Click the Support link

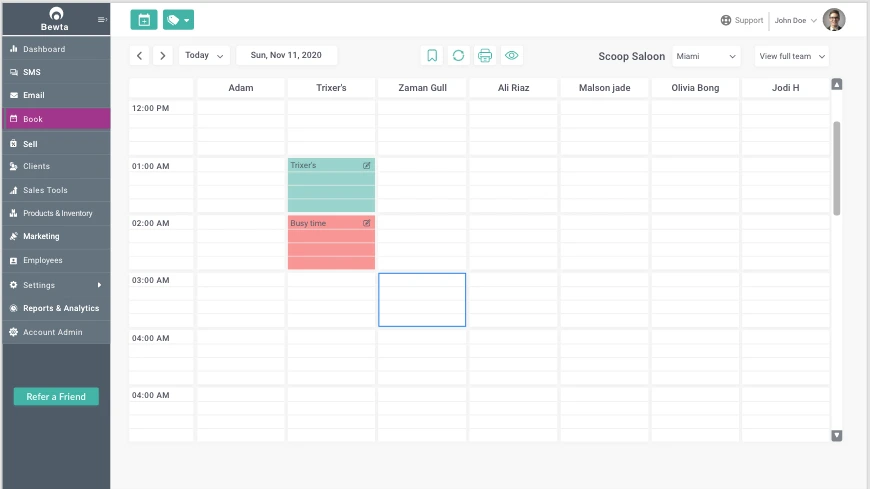[741, 20]
